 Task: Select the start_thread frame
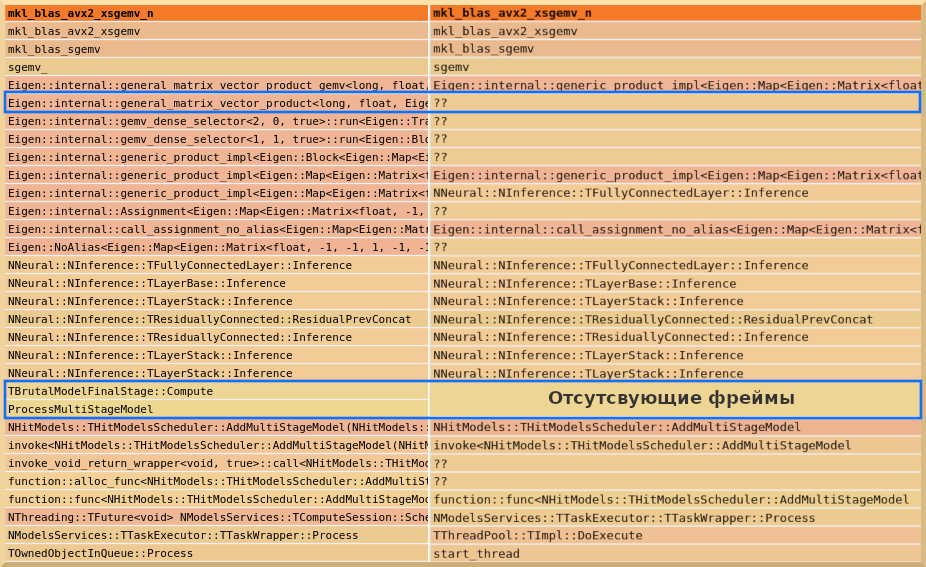[675, 553]
